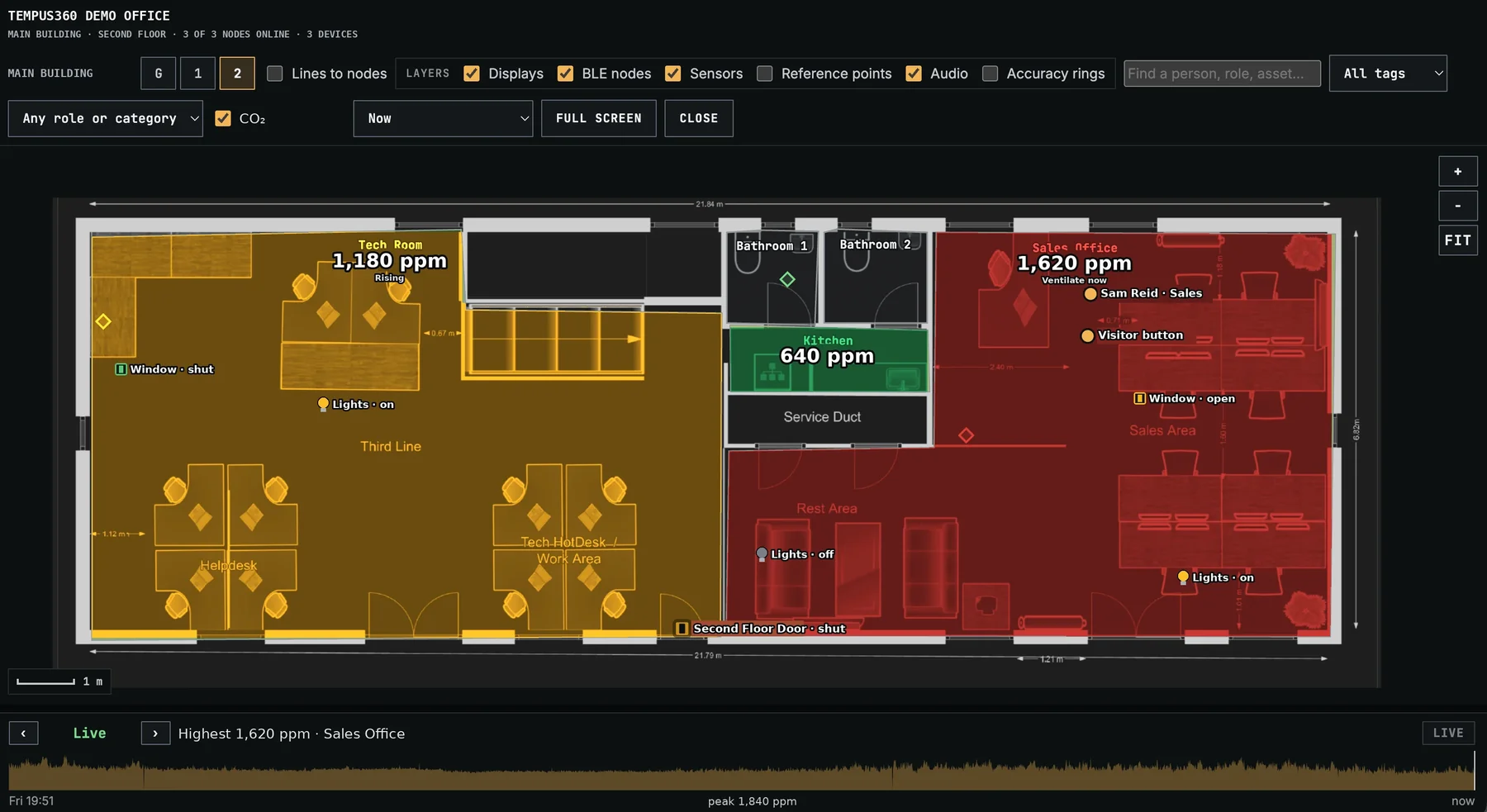Switch to ground floor G tab
This screenshot has height=812, width=1487.
click(x=159, y=74)
